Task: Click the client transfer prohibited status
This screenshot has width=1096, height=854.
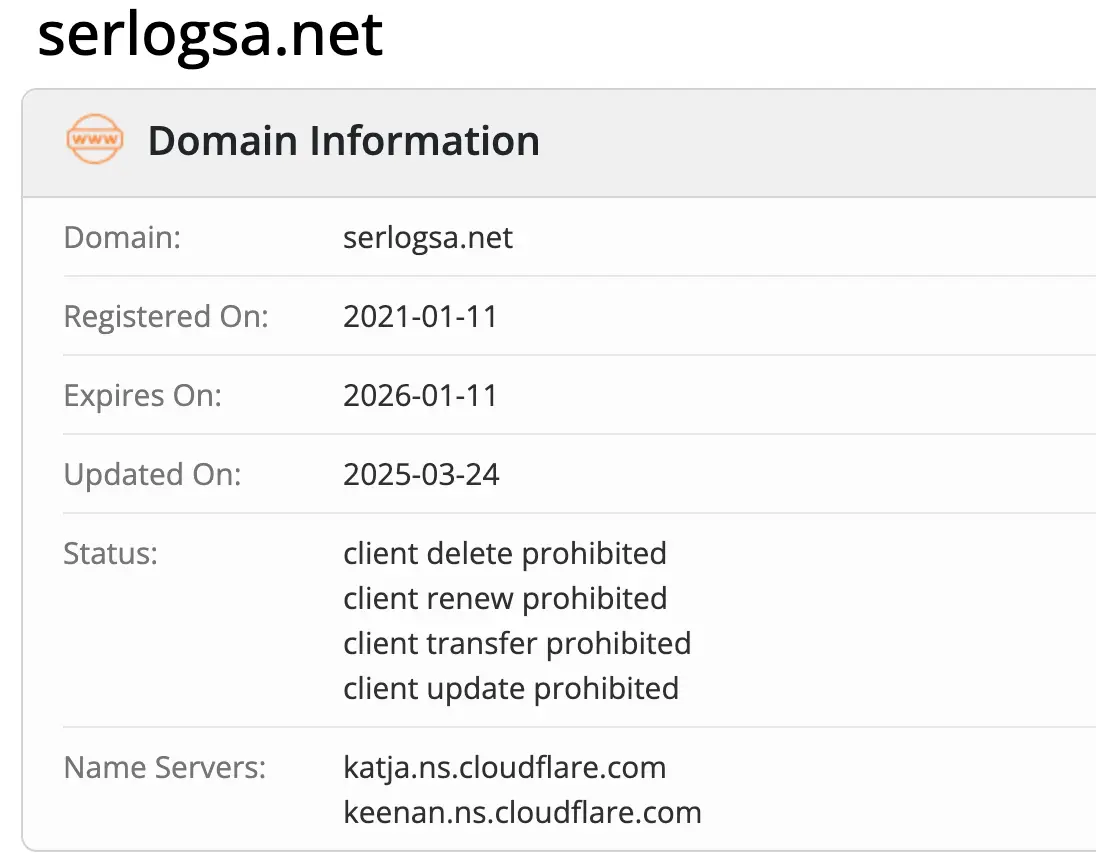Action: (517, 644)
